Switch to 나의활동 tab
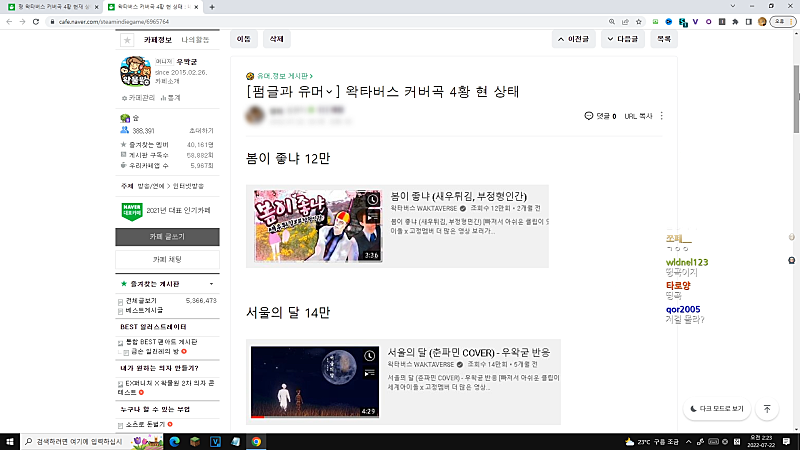This screenshot has height=450, width=800. click(195, 40)
